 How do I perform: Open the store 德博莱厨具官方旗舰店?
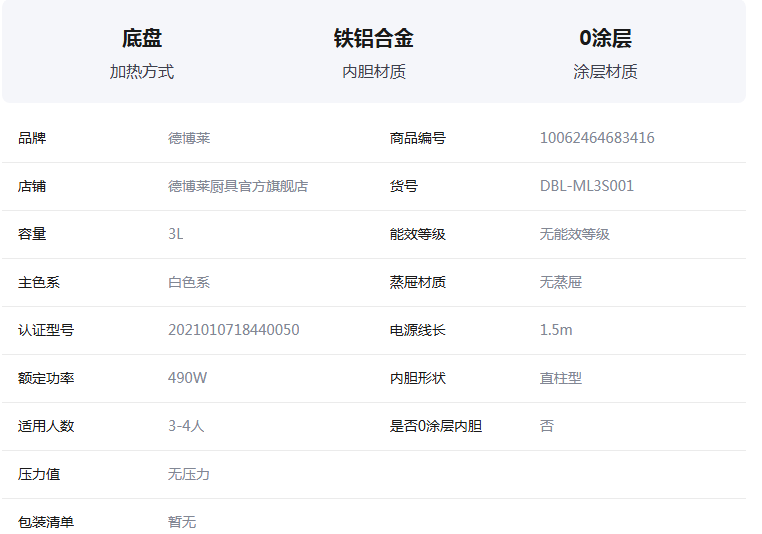(238, 186)
